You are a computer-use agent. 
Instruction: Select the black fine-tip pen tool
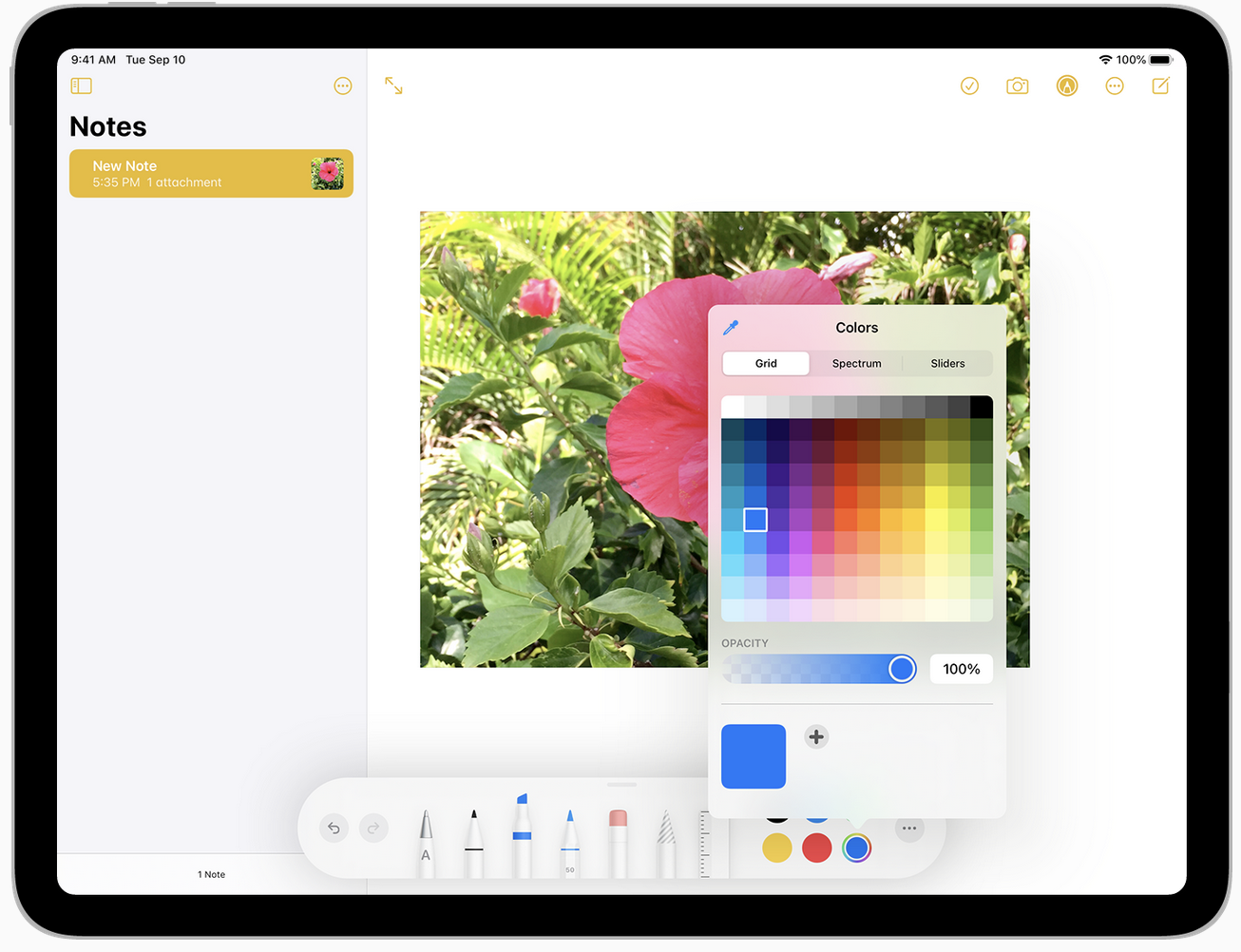[x=473, y=842]
